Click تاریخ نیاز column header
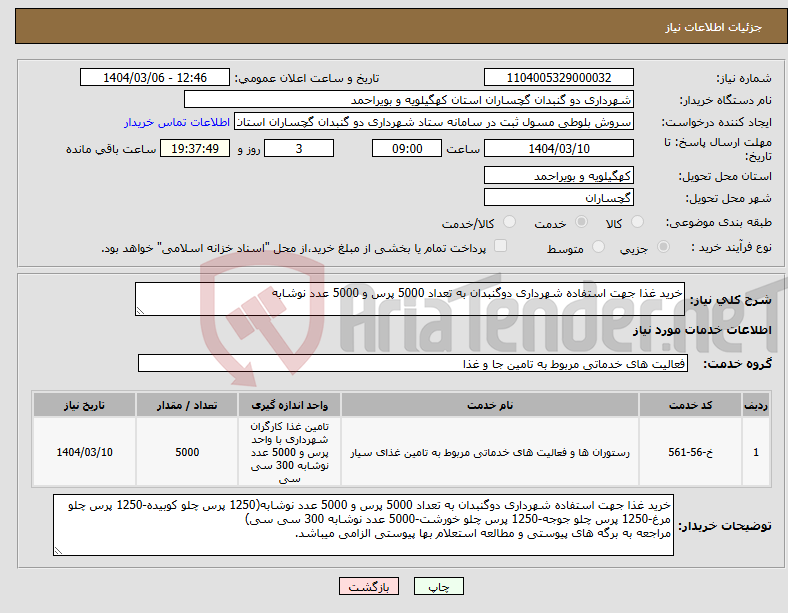Screen dimensions: 788x613 (x=84, y=405)
